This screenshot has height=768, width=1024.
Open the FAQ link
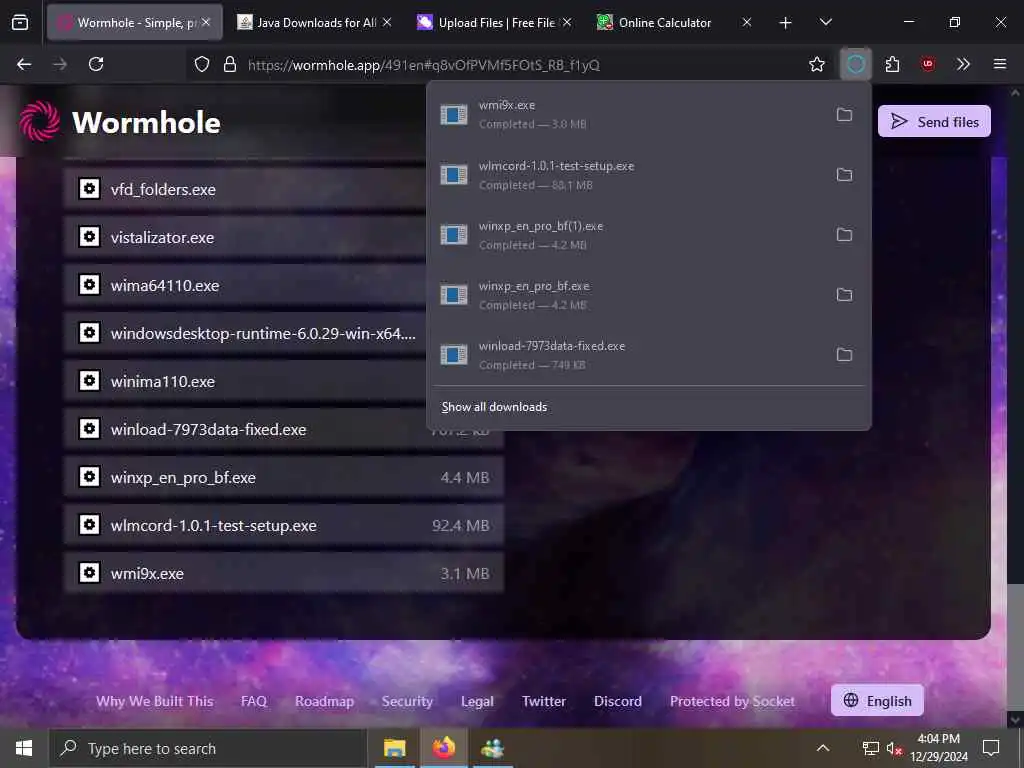pos(253,701)
